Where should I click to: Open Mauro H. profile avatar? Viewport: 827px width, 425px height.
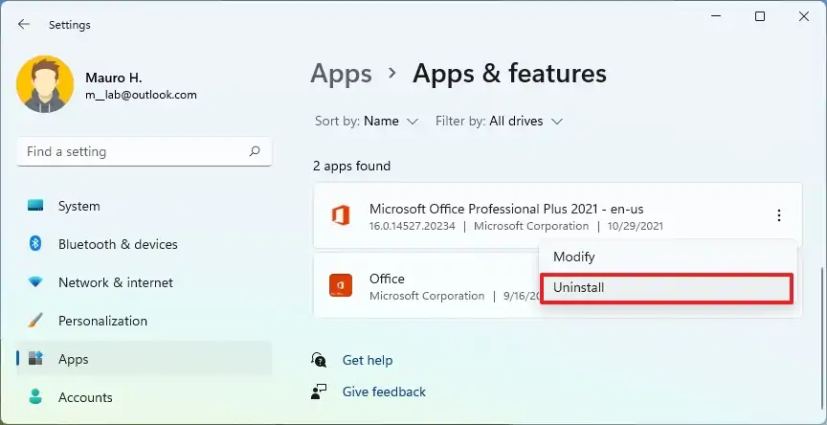coord(45,84)
